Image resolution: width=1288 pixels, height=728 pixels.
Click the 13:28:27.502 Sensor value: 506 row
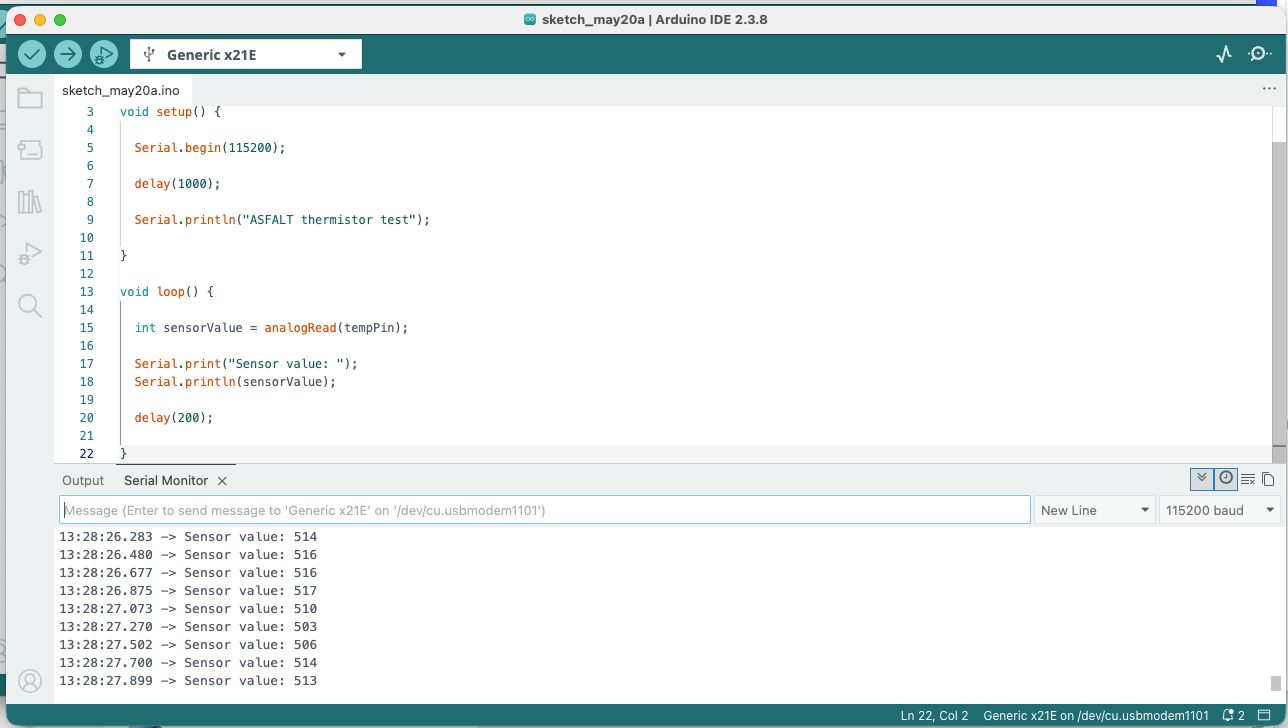coord(188,645)
